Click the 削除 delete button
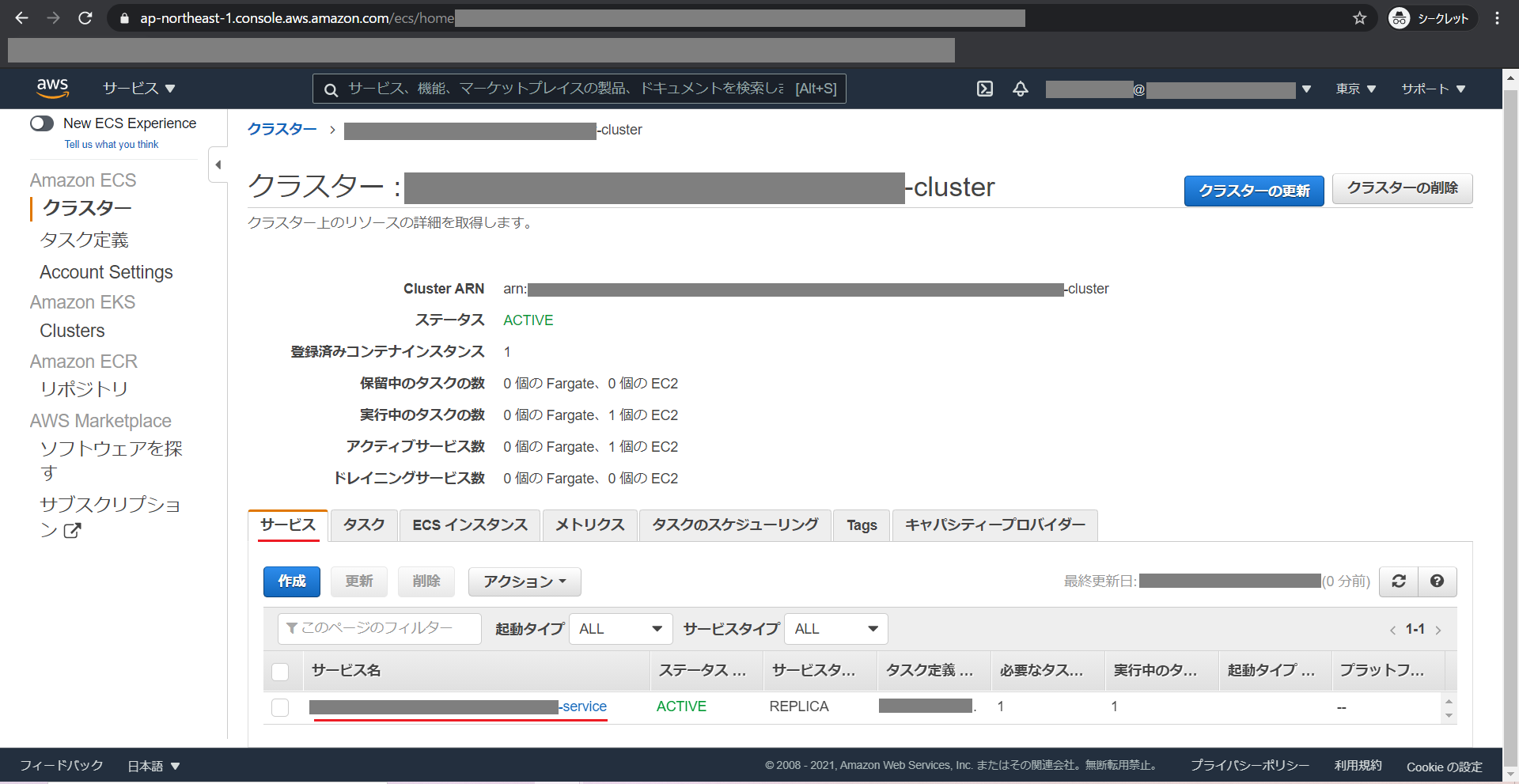This screenshot has height=784, width=1519. point(426,581)
